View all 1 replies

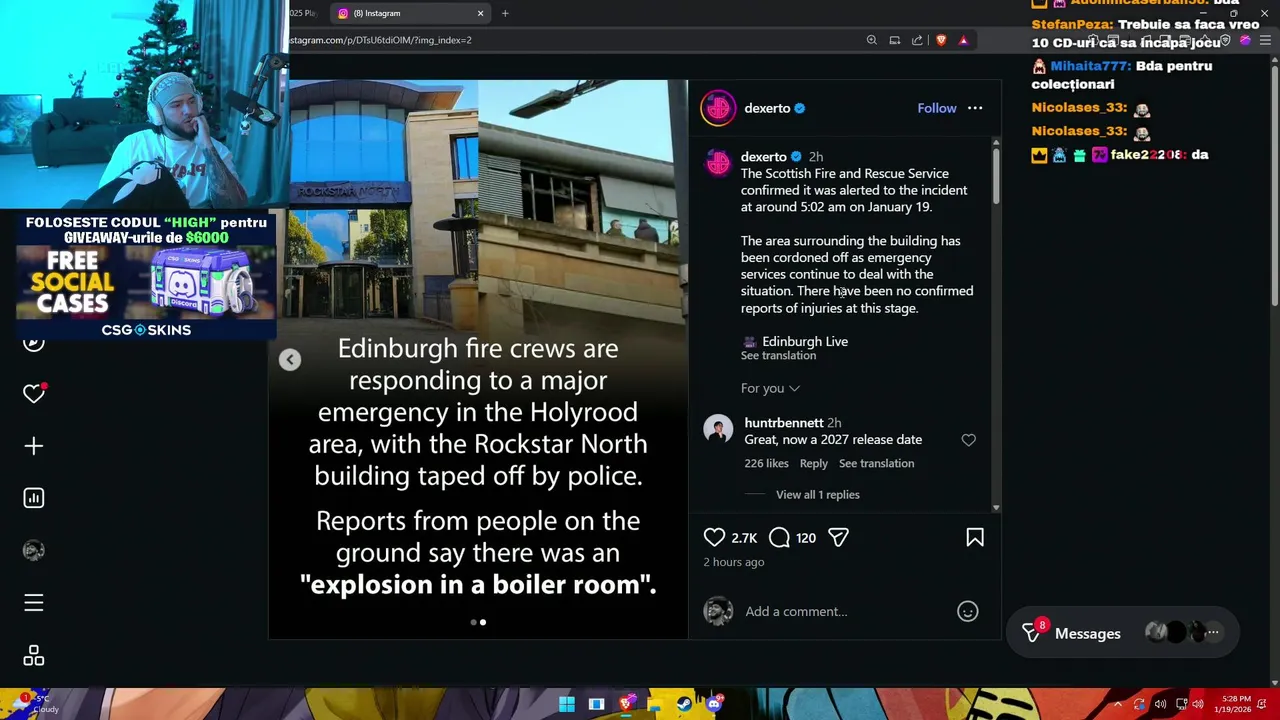(817, 495)
